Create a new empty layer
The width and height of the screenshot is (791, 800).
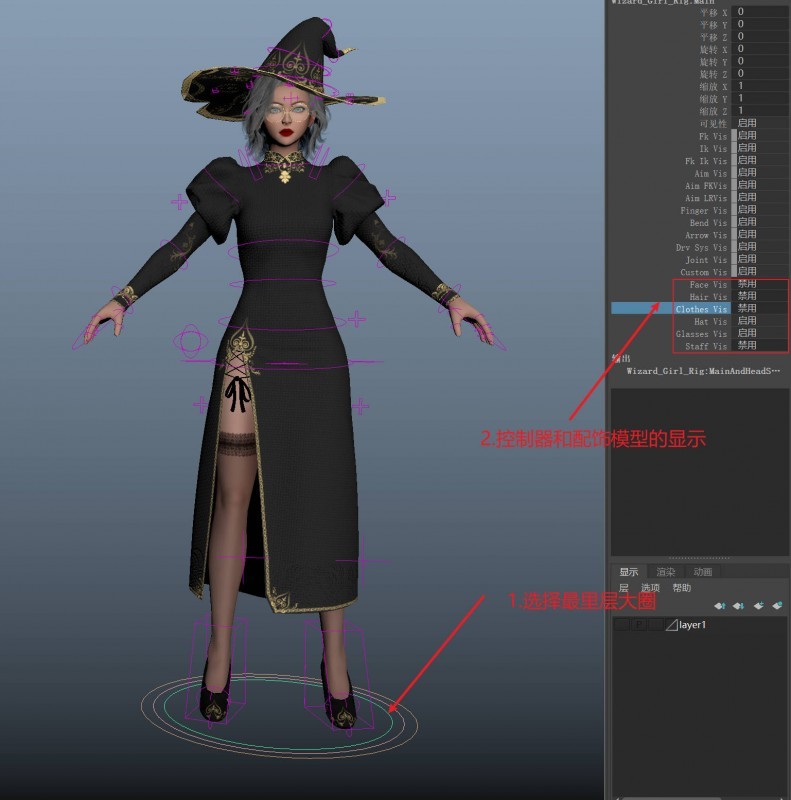(758, 606)
